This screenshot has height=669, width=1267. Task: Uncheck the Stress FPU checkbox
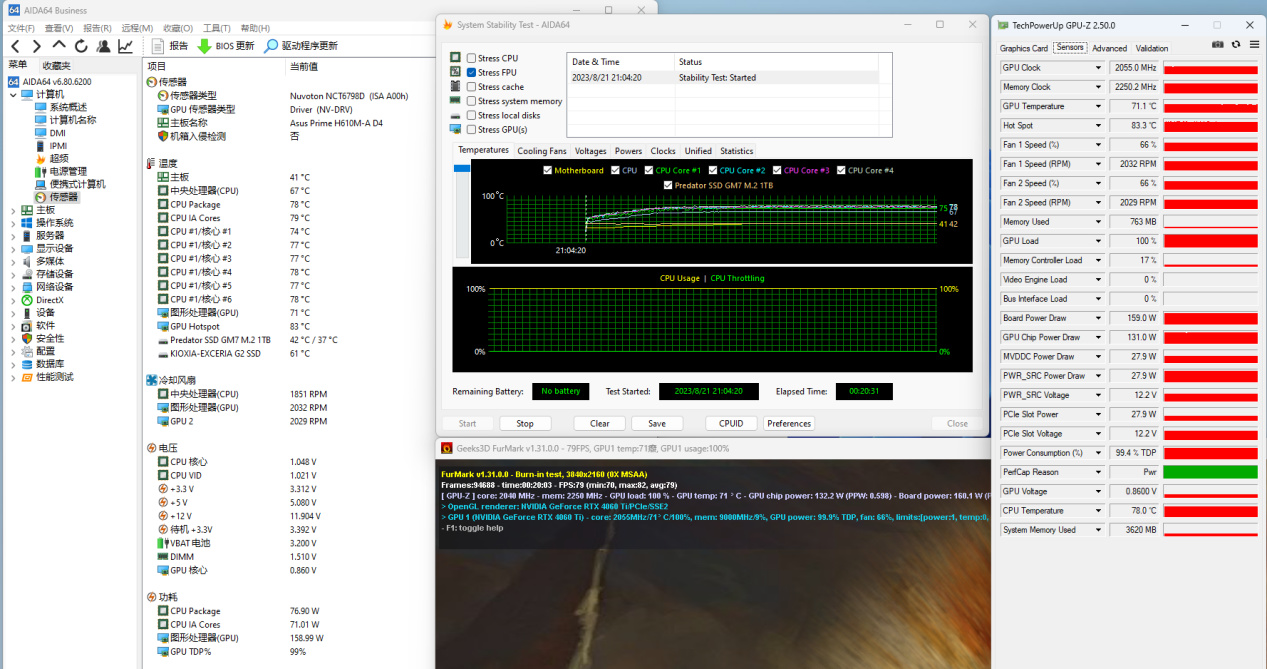[472, 72]
